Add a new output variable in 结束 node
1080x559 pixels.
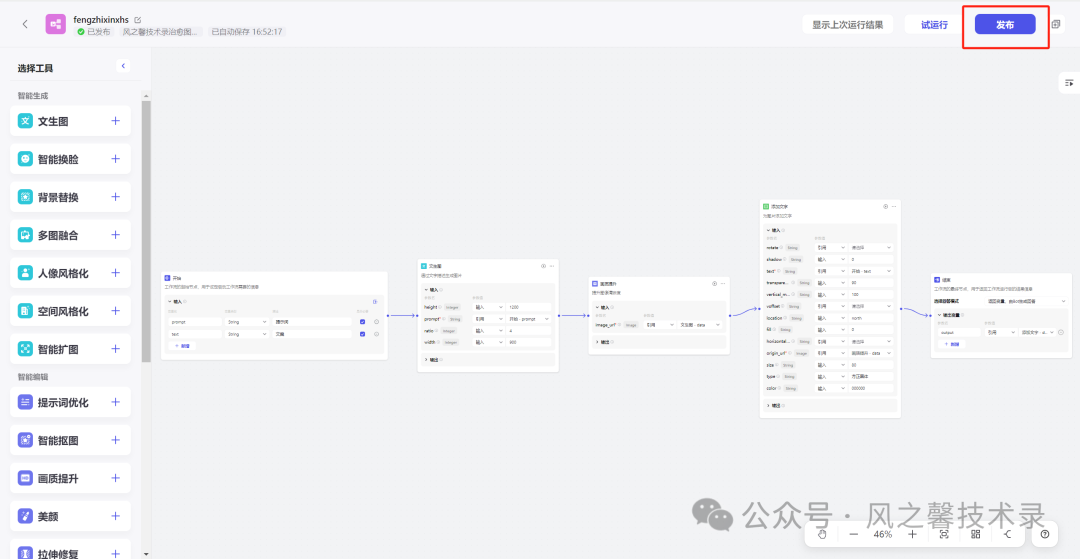click(x=953, y=344)
